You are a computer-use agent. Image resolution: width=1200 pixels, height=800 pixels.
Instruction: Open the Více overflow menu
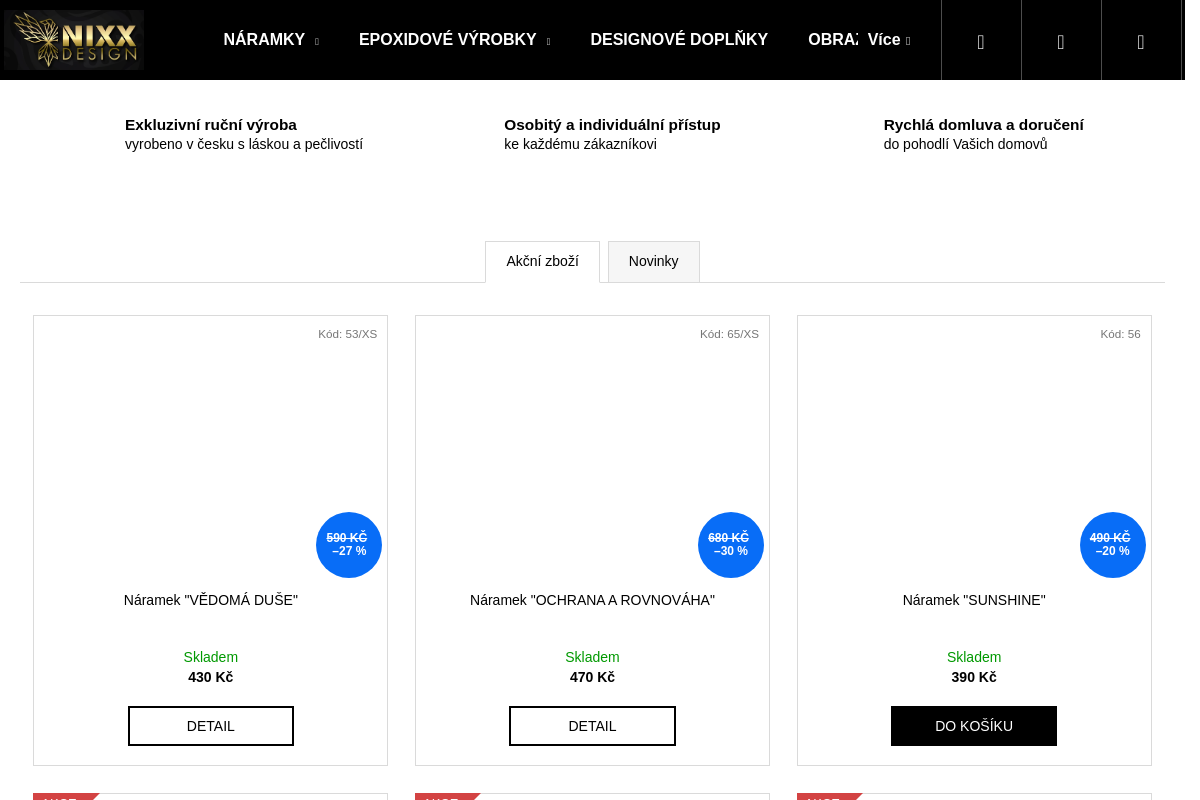[888, 40]
